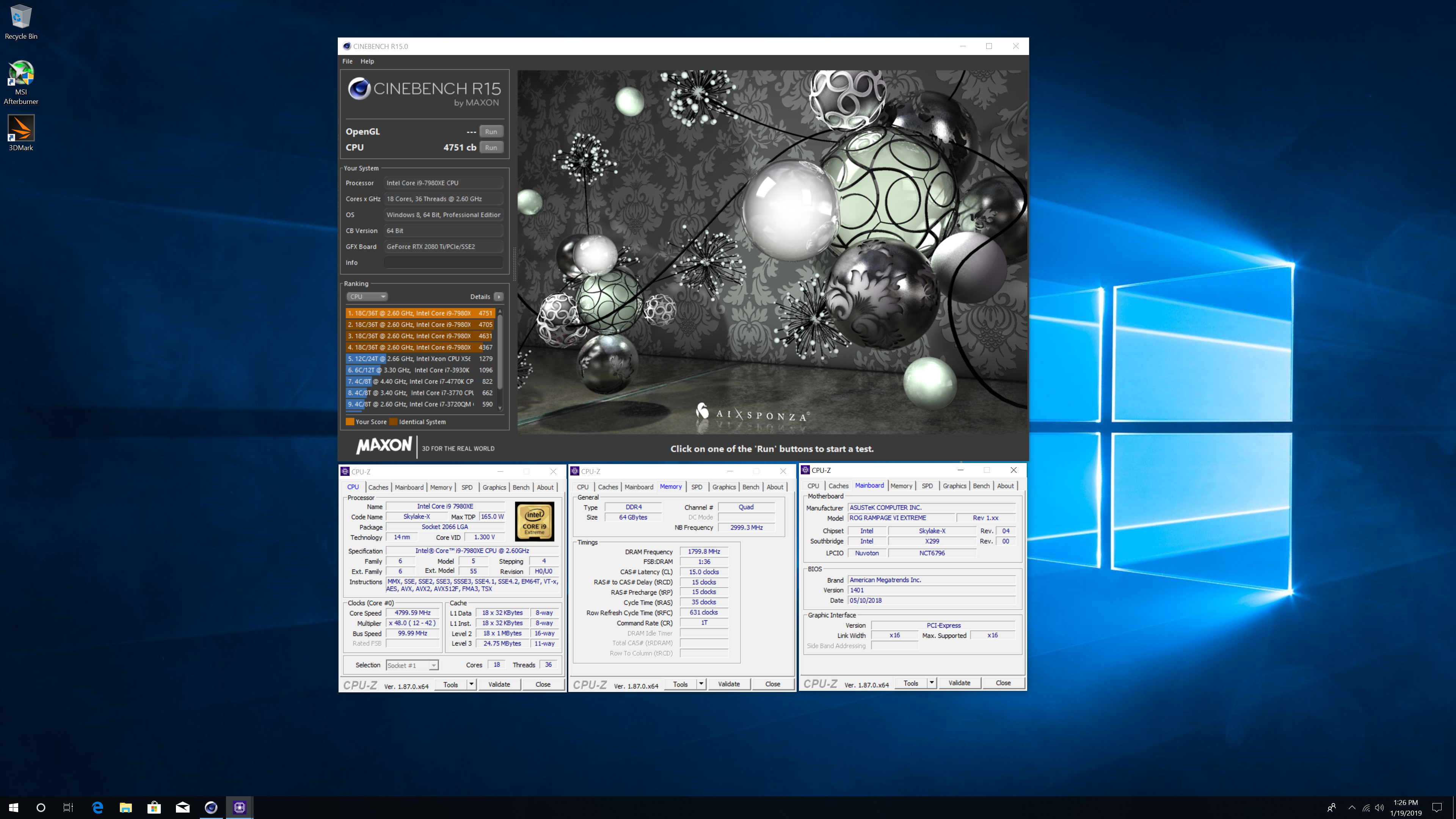Open the MSI Afterburner desktop icon
The width and height of the screenshot is (1456, 819).
pos(21,83)
